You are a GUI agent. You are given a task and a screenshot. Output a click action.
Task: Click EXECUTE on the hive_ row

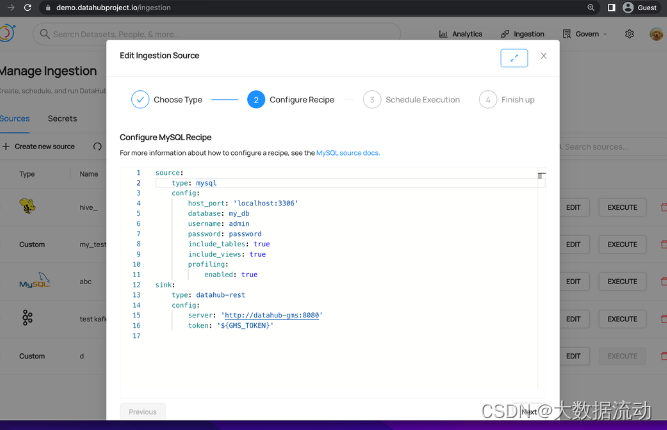(622, 208)
